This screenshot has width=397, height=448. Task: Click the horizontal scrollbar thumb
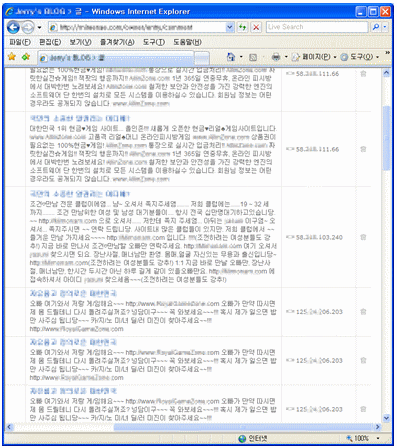(x=243, y=427)
